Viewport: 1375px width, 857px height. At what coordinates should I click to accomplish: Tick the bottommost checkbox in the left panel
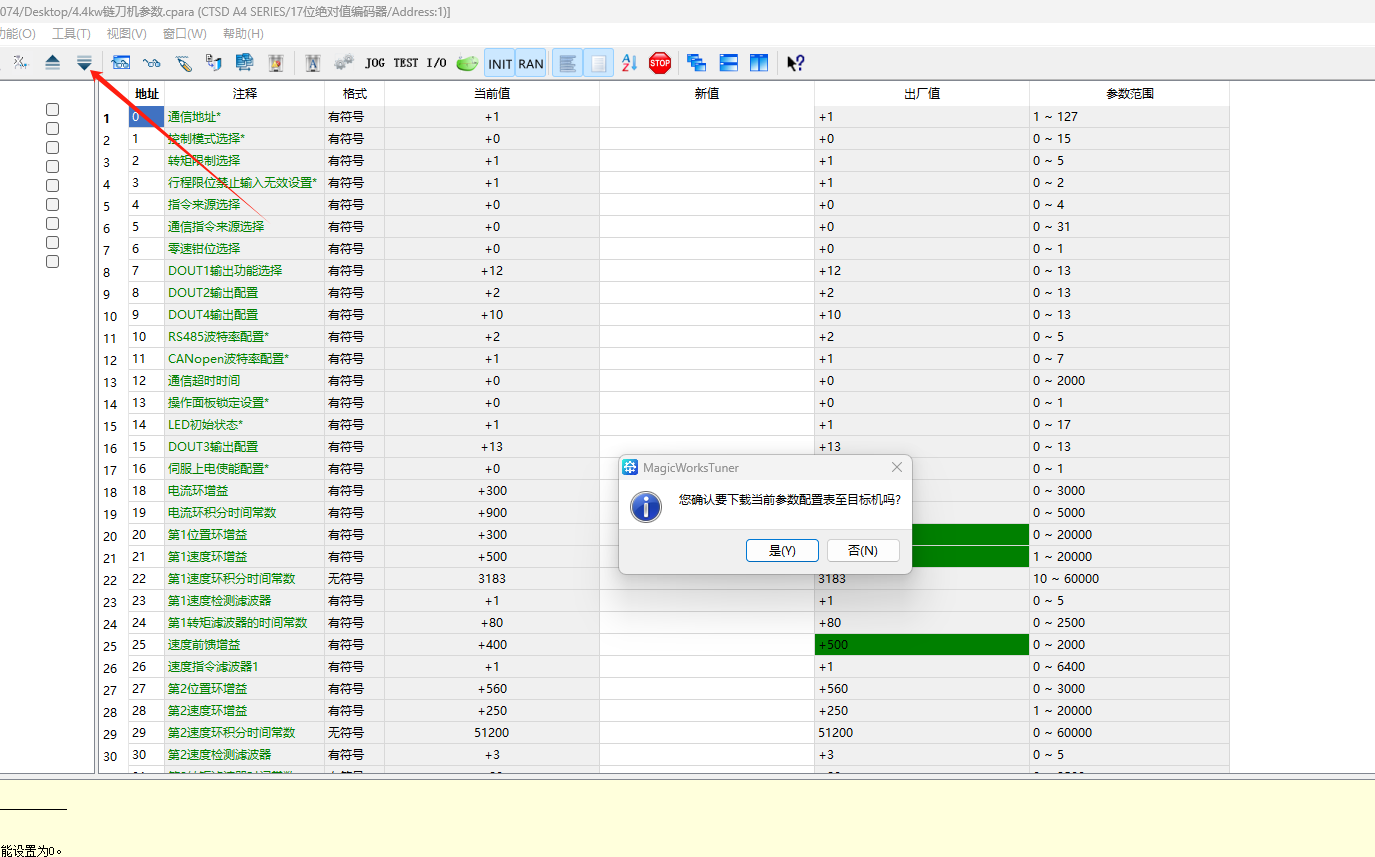click(53, 261)
